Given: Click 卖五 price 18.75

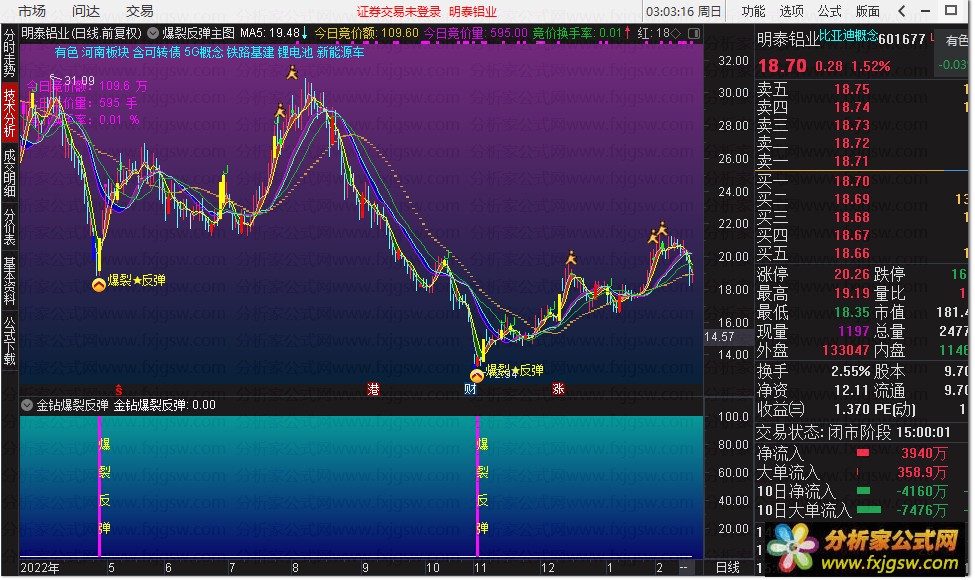Looking at the screenshot, I should (x=852, y=89).
